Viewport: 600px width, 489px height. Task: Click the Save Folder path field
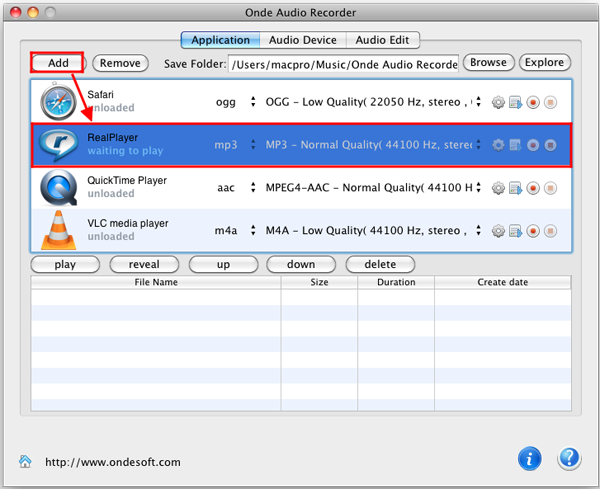[x=343, y=64]
